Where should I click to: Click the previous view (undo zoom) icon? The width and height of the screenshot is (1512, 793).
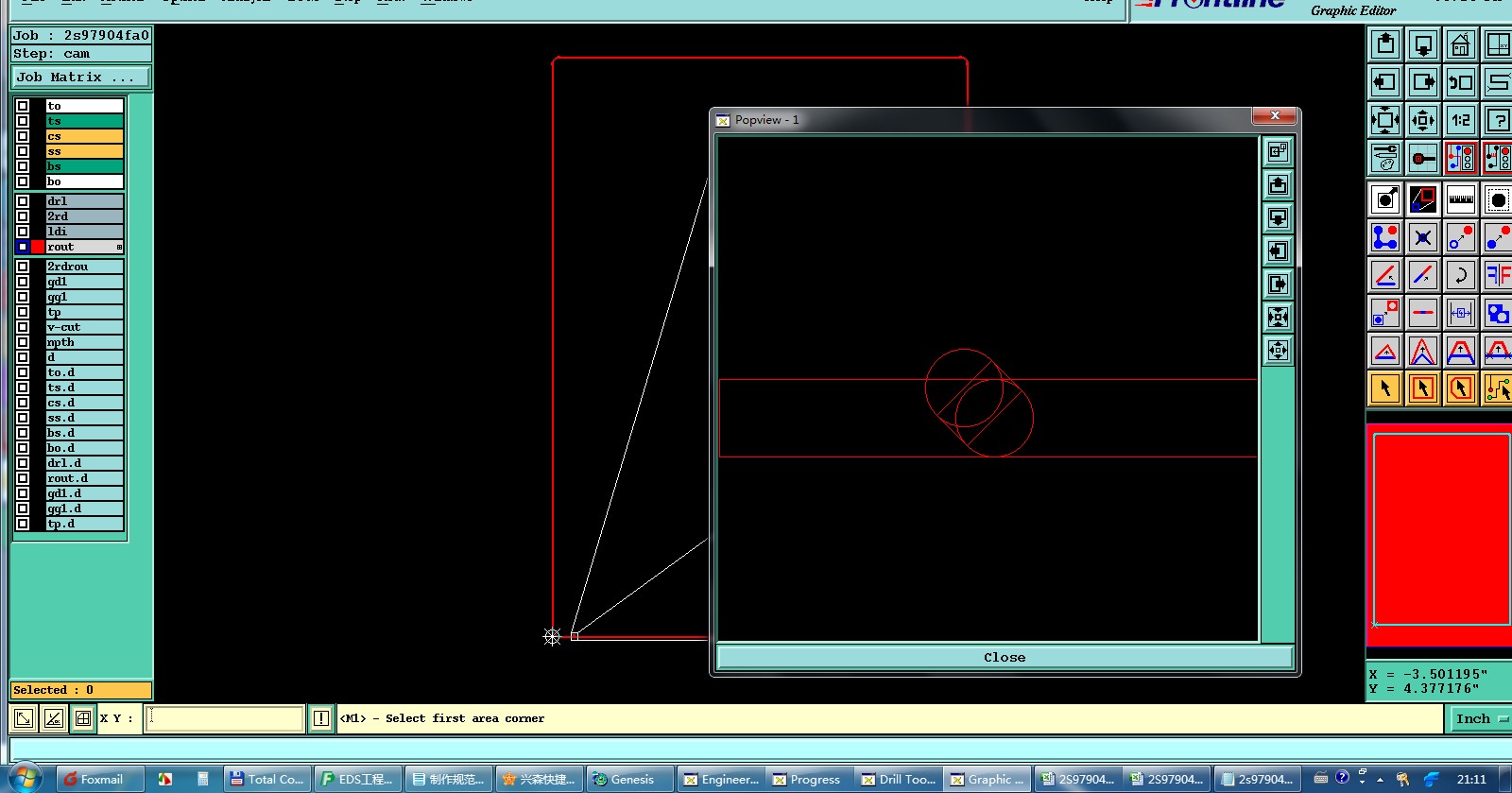[1461, 82]
